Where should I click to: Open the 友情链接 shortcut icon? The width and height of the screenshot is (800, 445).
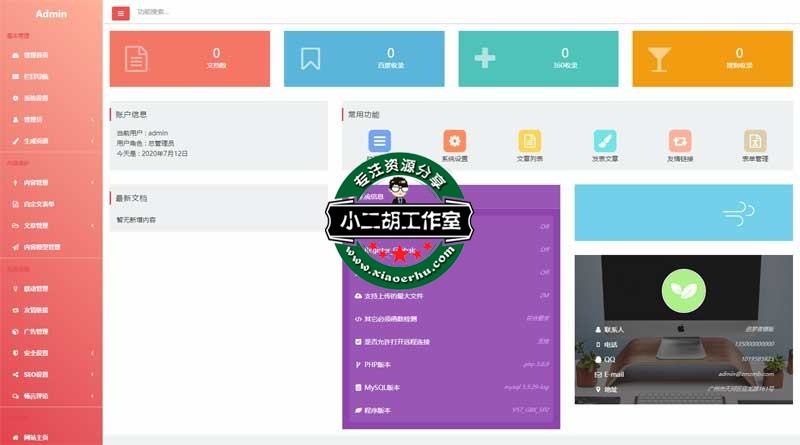680,141
